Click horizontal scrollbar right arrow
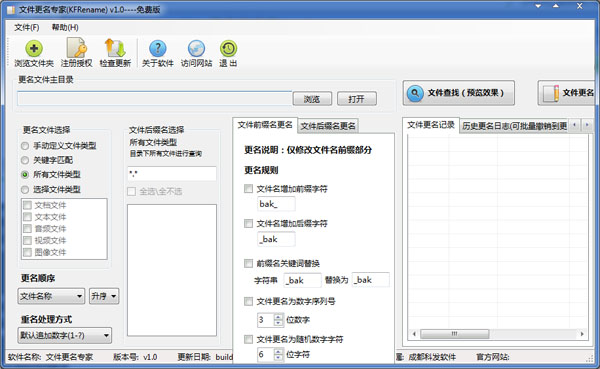The height and width of the screenshot is (369, 600). point(582,334)
